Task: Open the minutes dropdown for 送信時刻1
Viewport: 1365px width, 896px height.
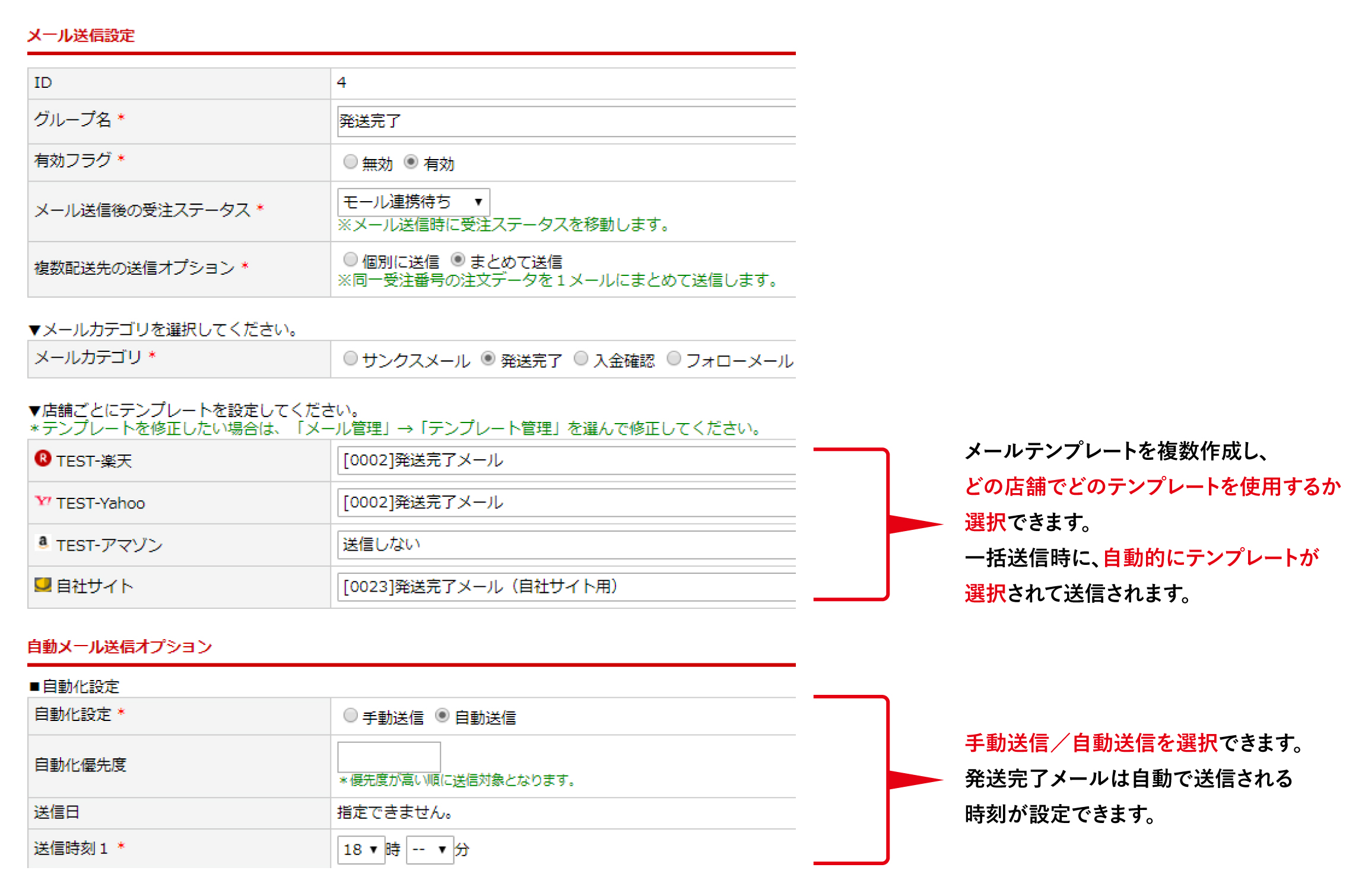Action: point(430,850)
